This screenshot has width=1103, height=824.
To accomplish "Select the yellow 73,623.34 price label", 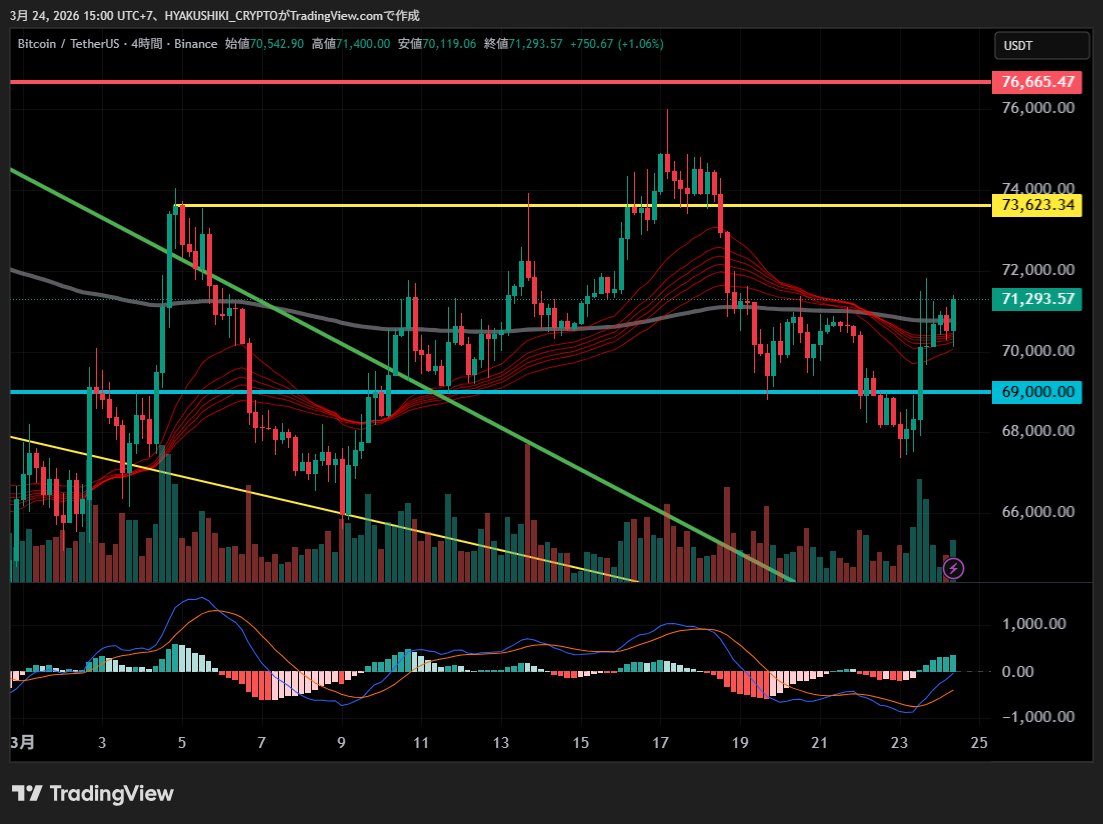I will pyautogui.click(x=1037, y=205).
